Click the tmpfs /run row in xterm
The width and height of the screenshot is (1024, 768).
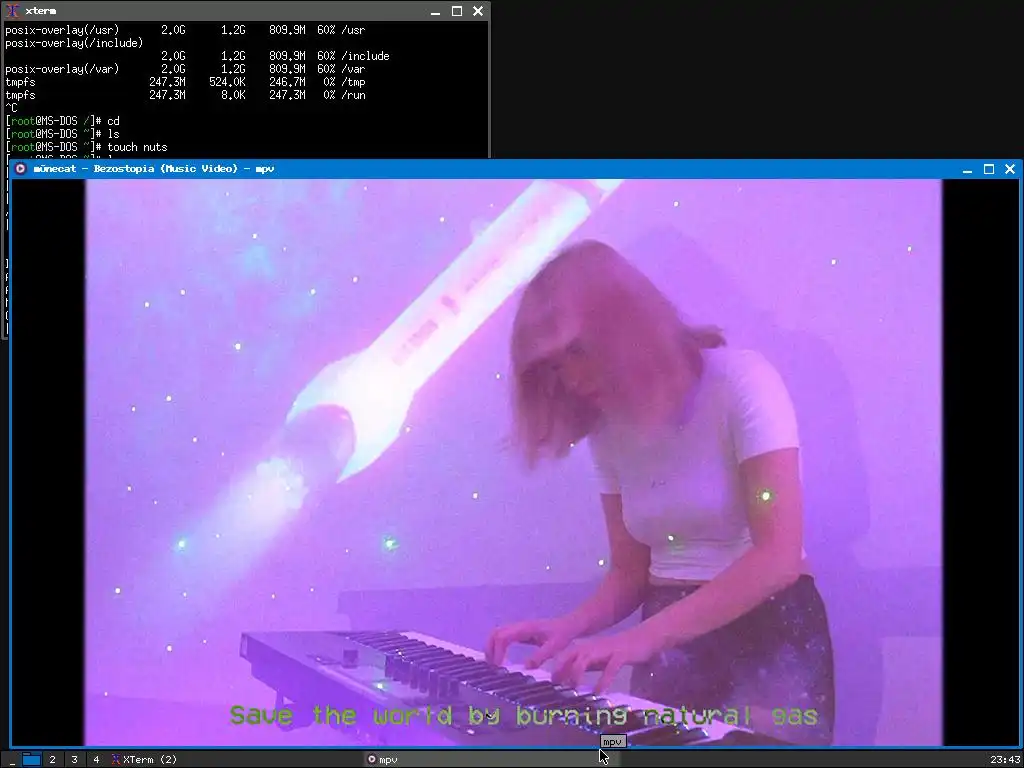pos(185,95)
